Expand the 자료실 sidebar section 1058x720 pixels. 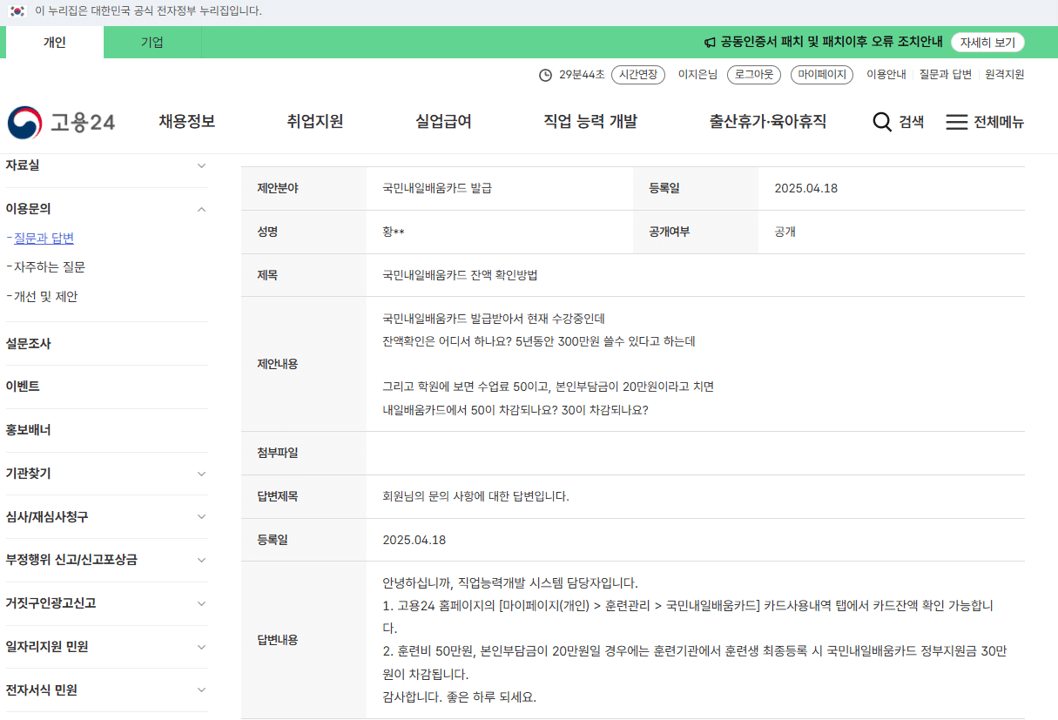[106, 165]
